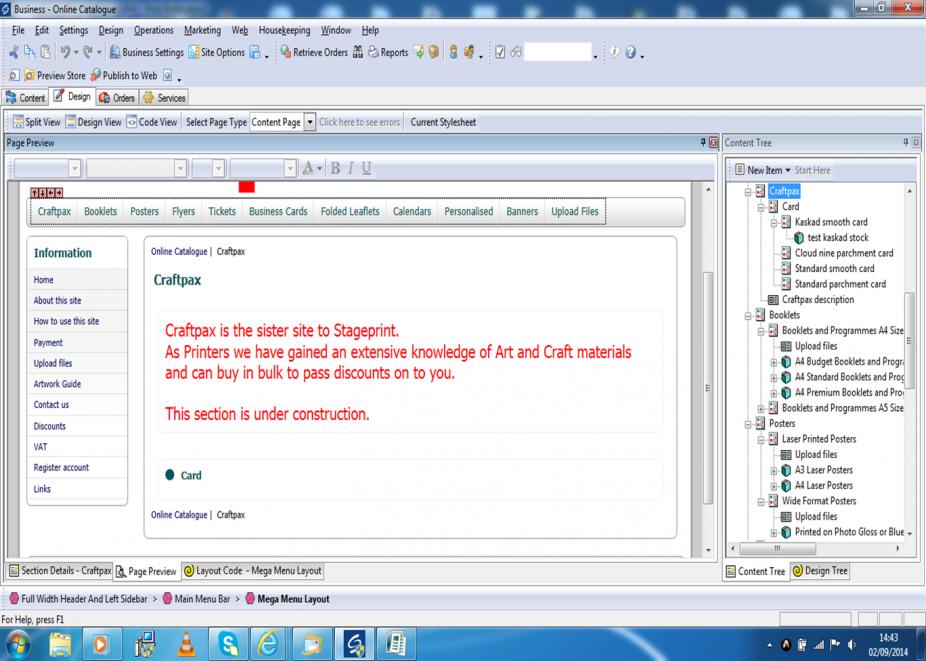
Task: Launch Preview Store
Action: pyautogui.click(x=57, y=75)
